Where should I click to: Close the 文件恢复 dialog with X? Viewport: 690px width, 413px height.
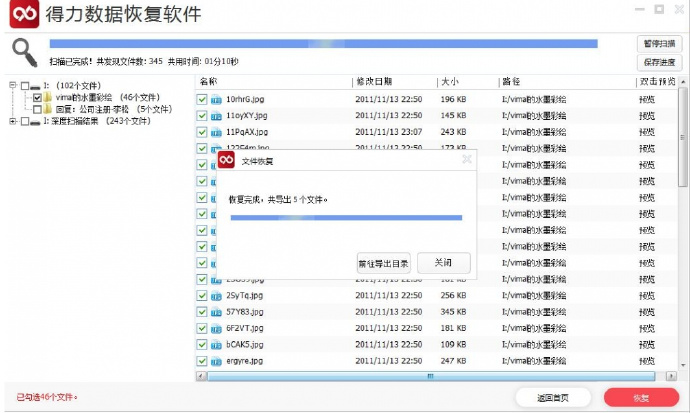tap(467, 159)
